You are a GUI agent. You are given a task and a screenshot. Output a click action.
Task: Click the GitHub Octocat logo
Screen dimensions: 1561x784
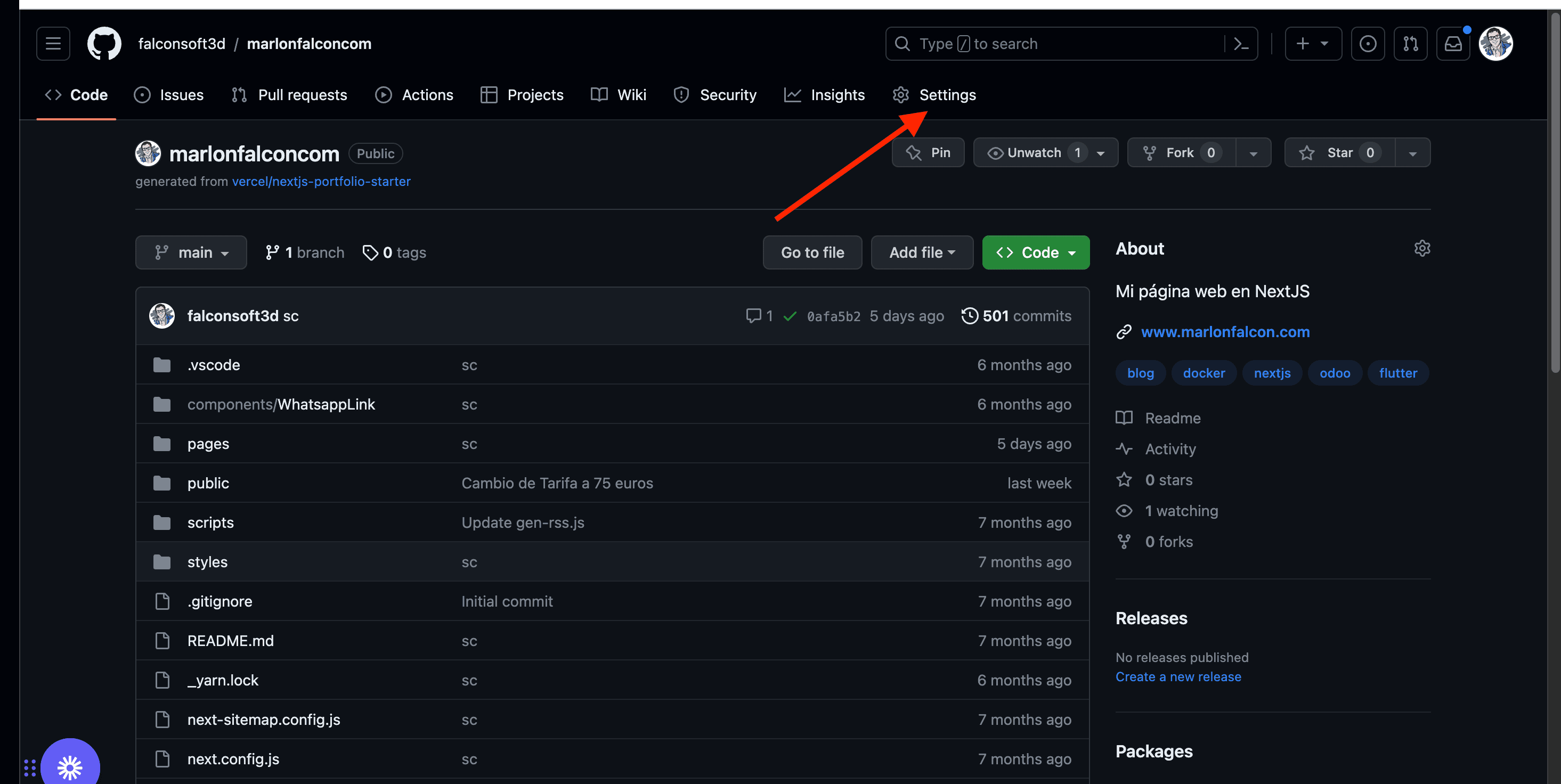(104, 44)
